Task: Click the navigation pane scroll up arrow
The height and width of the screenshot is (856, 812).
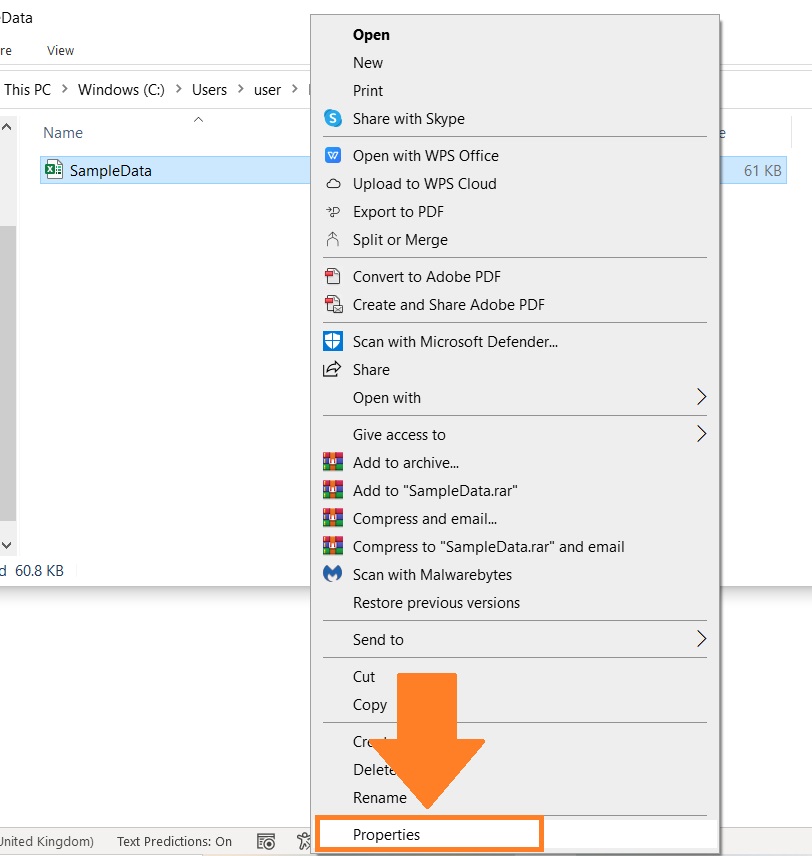Action: coord(7,127)
